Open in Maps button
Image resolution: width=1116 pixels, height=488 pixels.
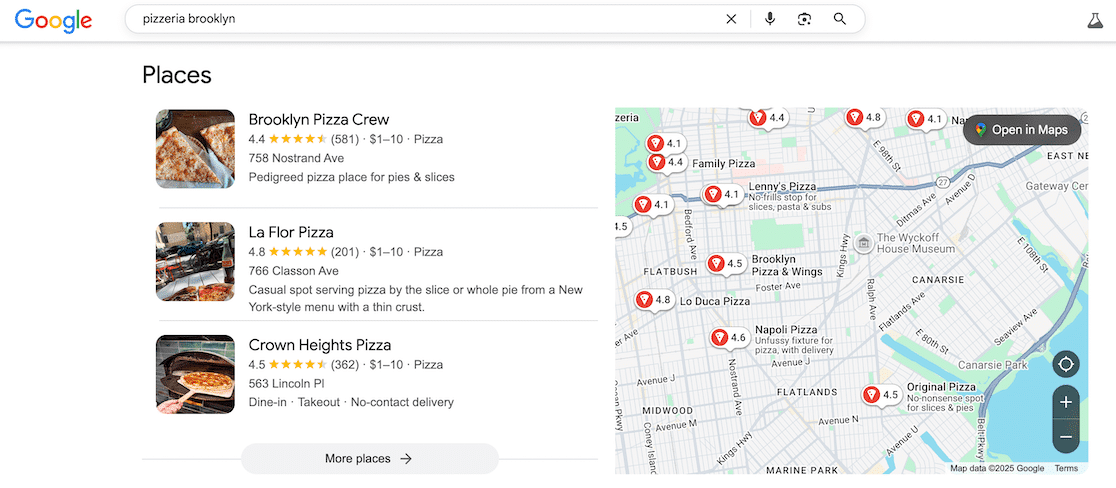[1022, 130]
